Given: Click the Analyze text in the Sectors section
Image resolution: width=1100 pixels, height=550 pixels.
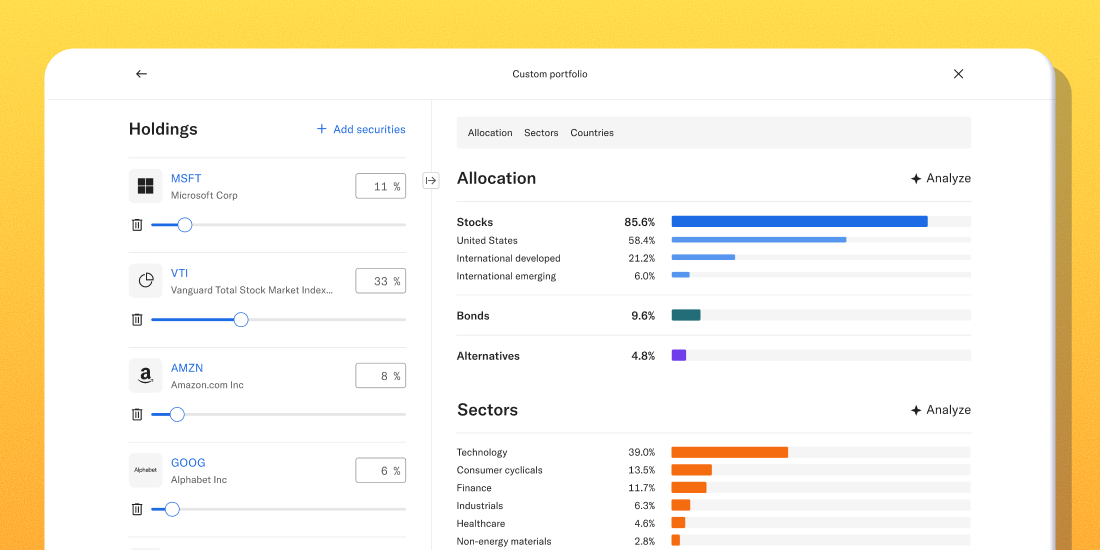Looking at the screenshot, I should point(948,410).
